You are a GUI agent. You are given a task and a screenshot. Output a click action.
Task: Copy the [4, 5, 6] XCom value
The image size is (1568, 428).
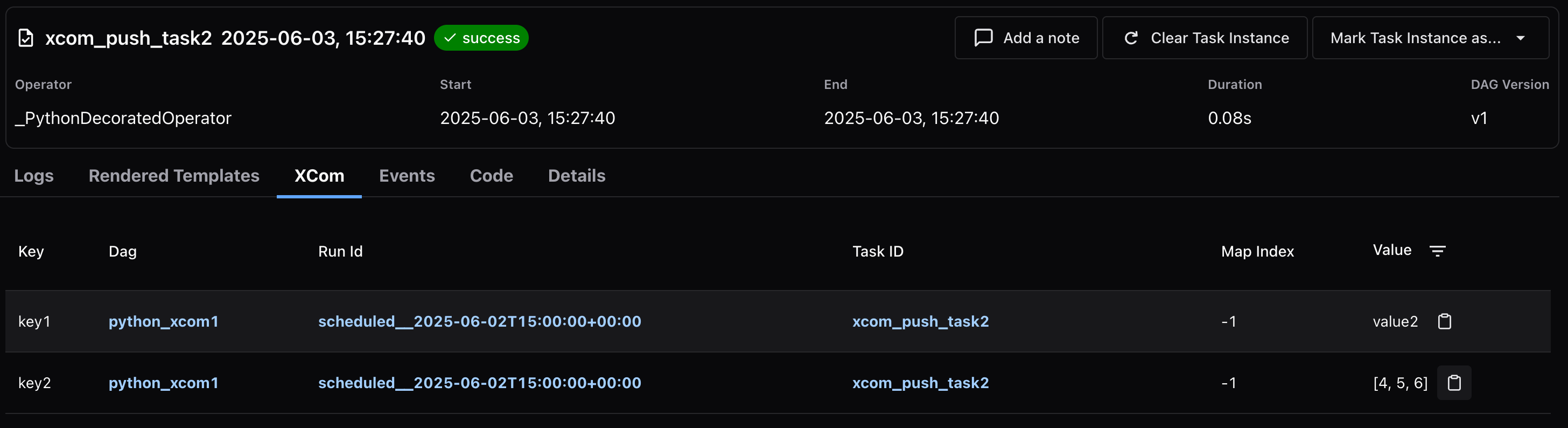pos(1453,383)
